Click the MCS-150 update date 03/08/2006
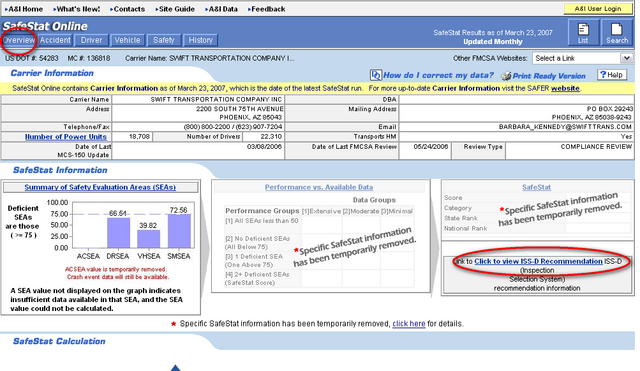 (x=264, y=147)
